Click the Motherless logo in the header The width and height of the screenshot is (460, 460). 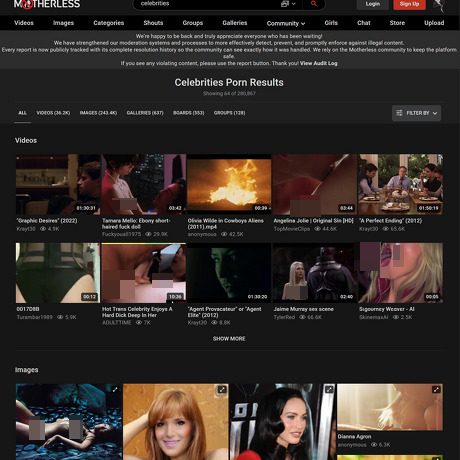(47, 4)
